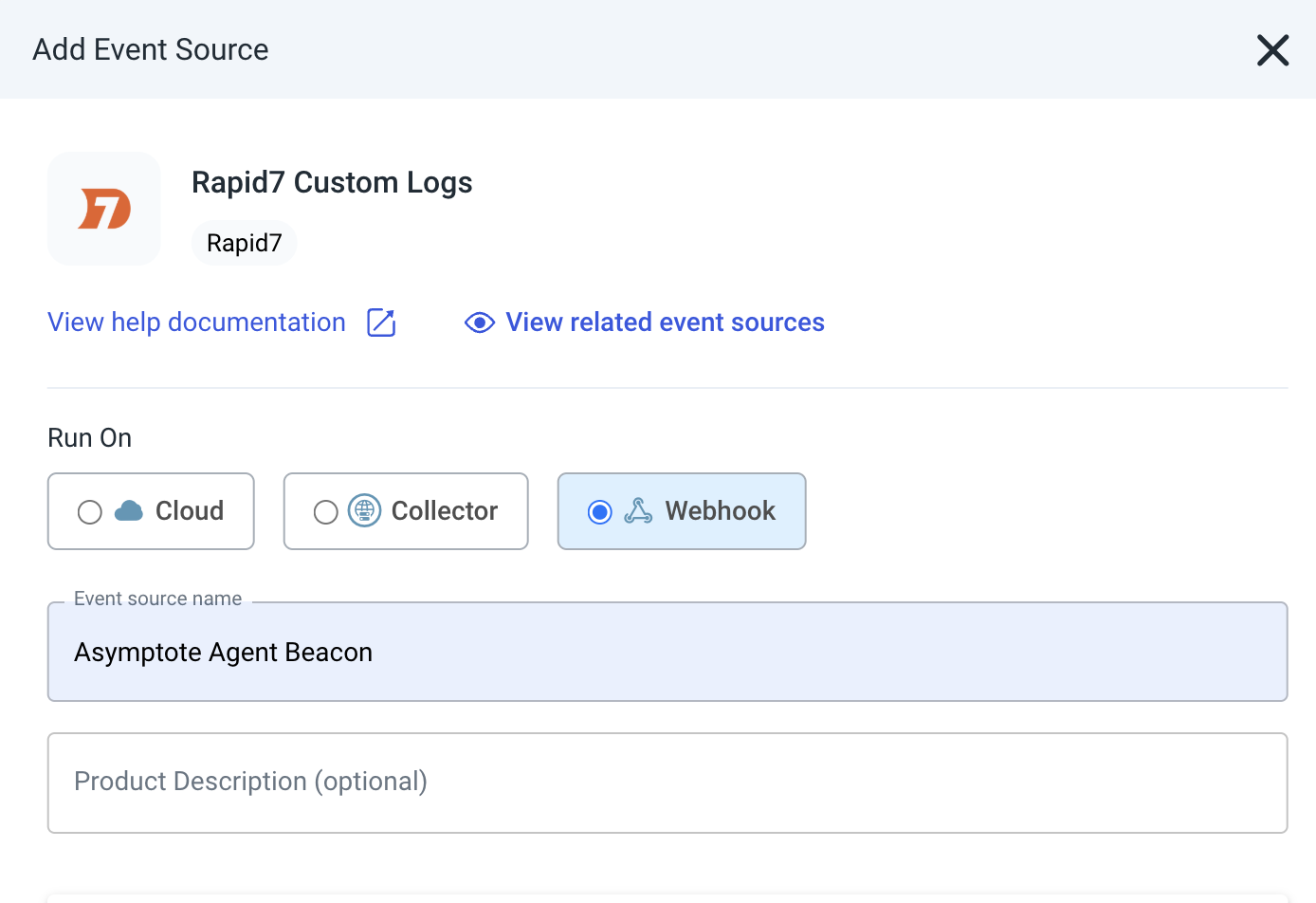Click the external link icon beside help documentation

pyautogui.click(x=381, y=322)
